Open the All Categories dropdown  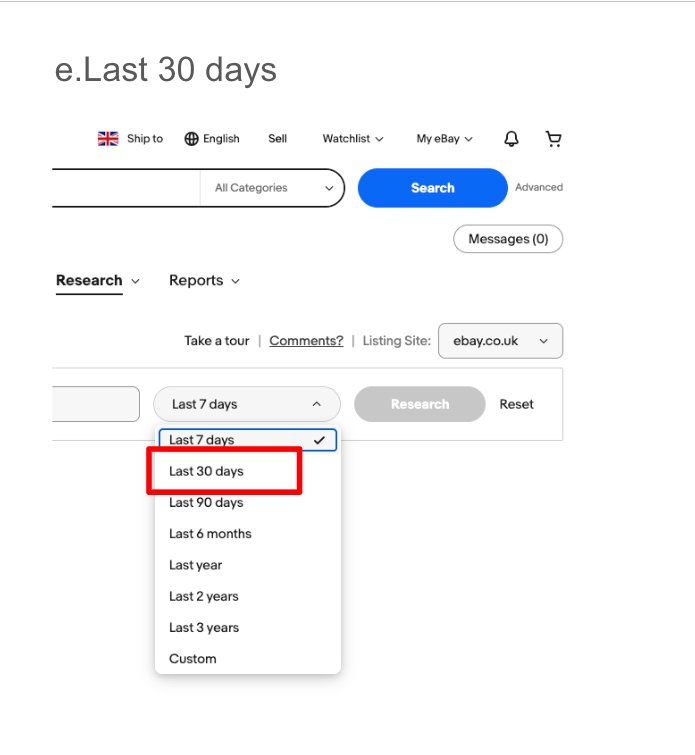click(273, 188)
